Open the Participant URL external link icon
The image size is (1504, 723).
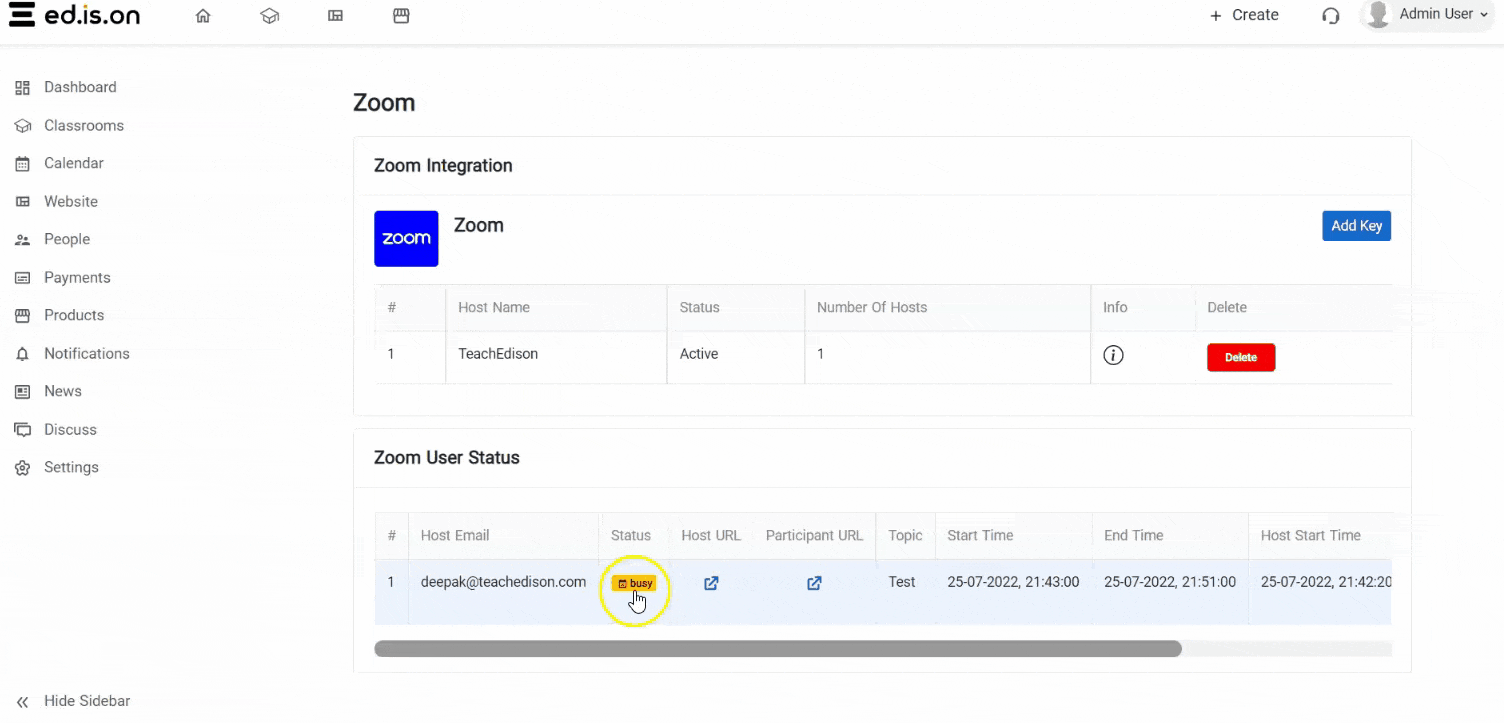click(x=814, y=583)
